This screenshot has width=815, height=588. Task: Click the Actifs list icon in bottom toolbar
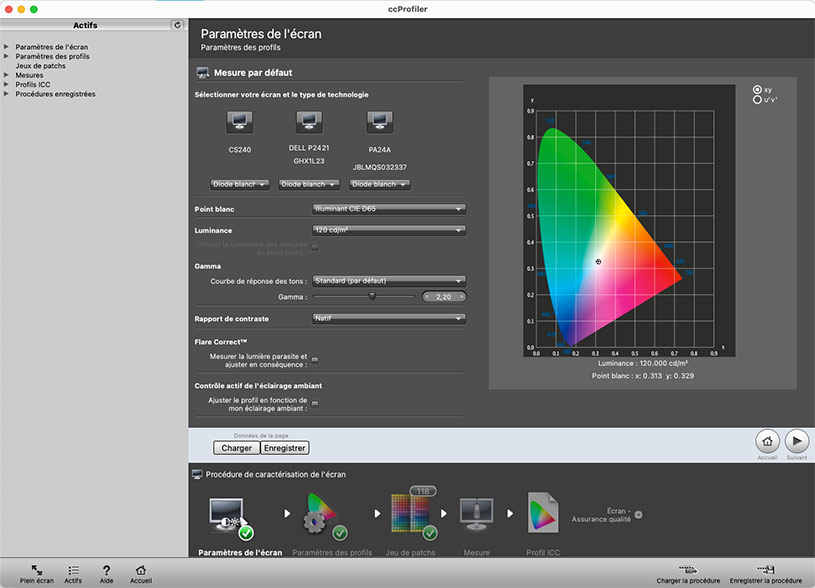tap(73, 570)
